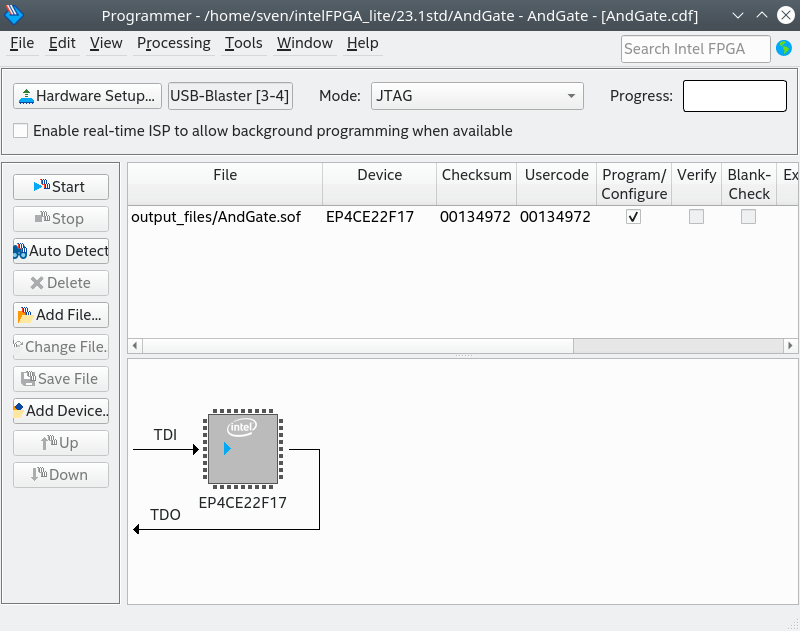Click the globe icon beside search

click(x=784, y=48)
